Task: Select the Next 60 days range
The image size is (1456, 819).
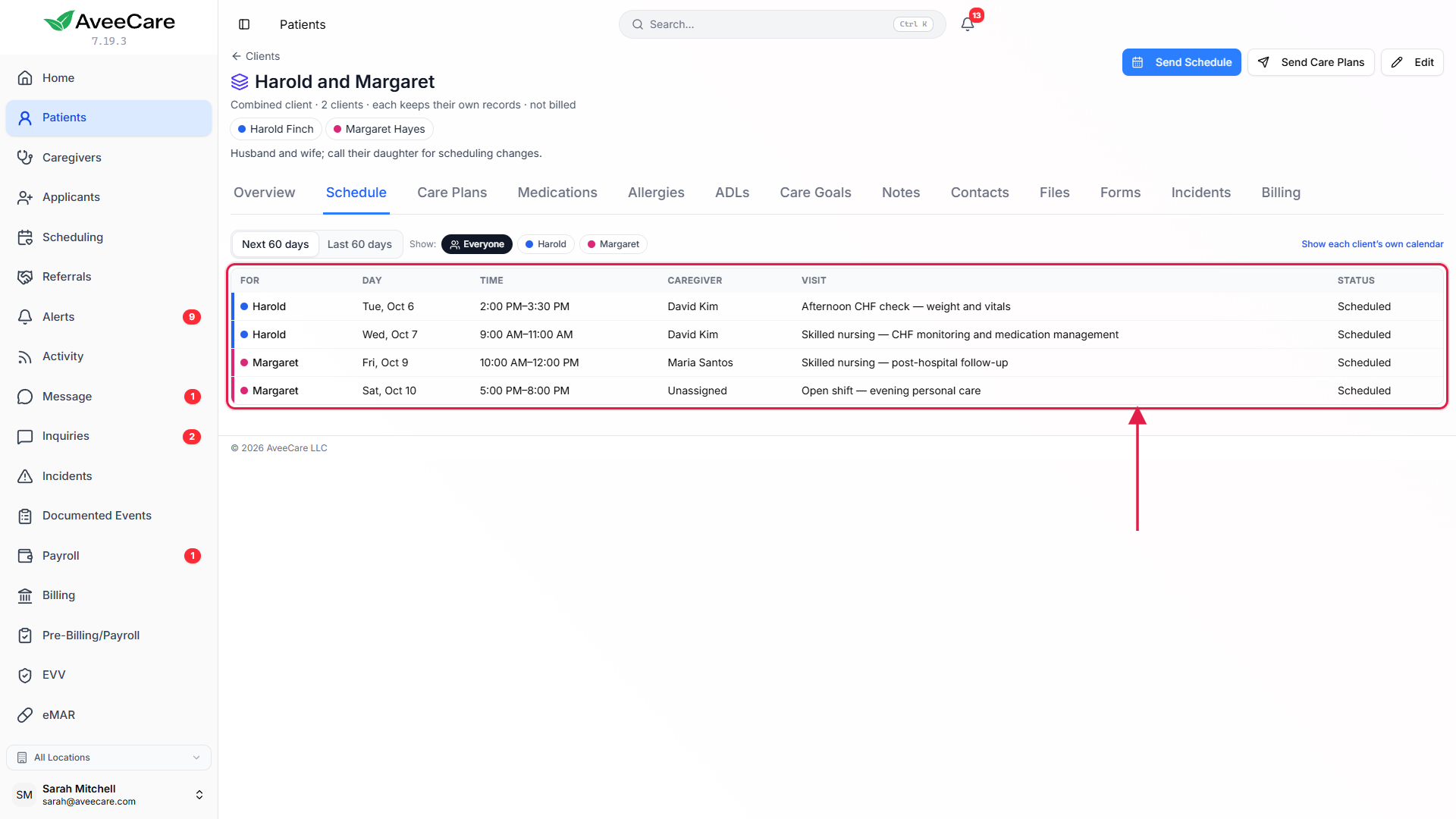Action: [275, 244]
